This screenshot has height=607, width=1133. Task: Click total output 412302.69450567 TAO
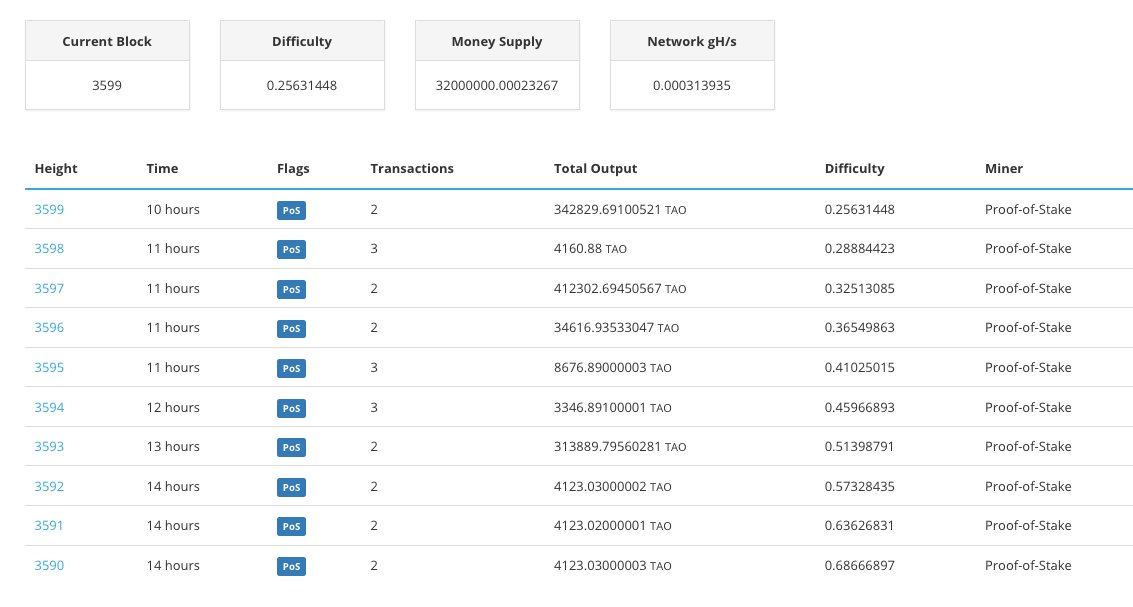tap(620, 288)
